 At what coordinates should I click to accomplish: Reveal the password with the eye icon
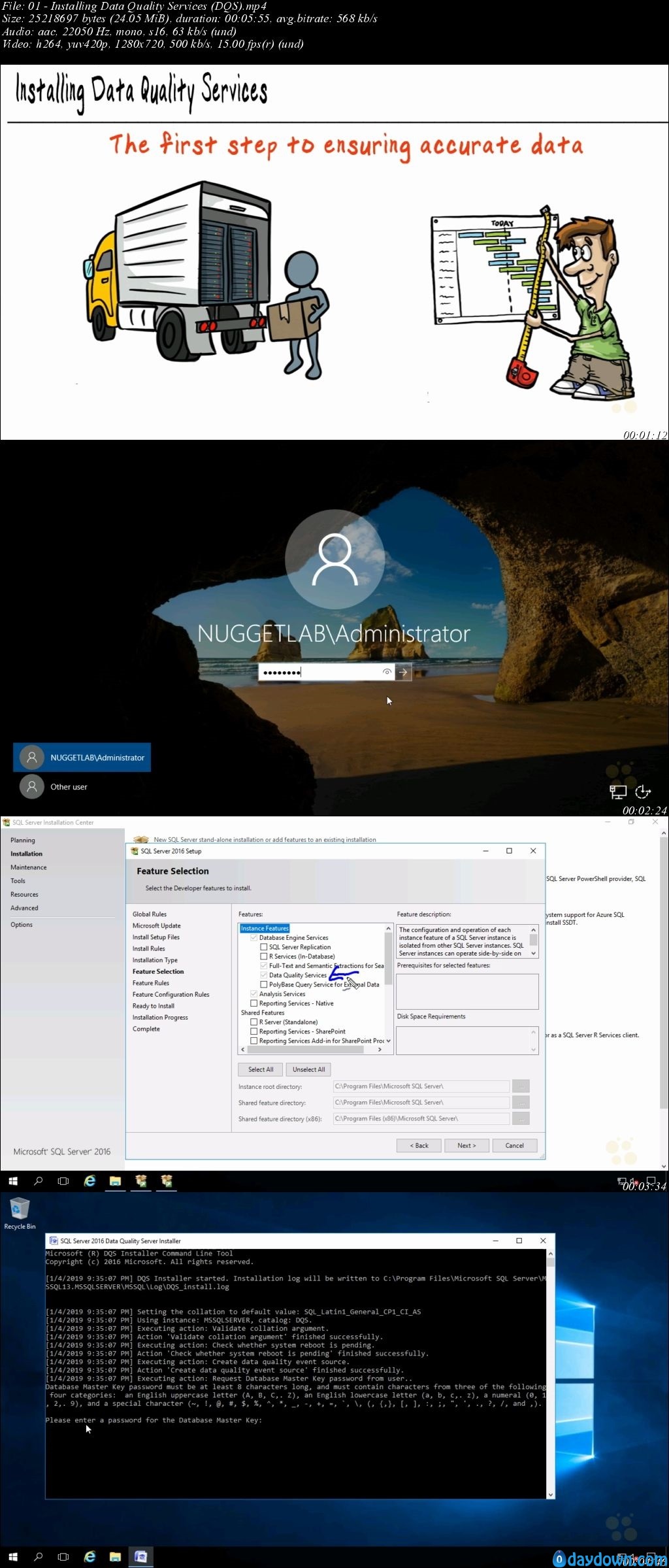point(387,672)
